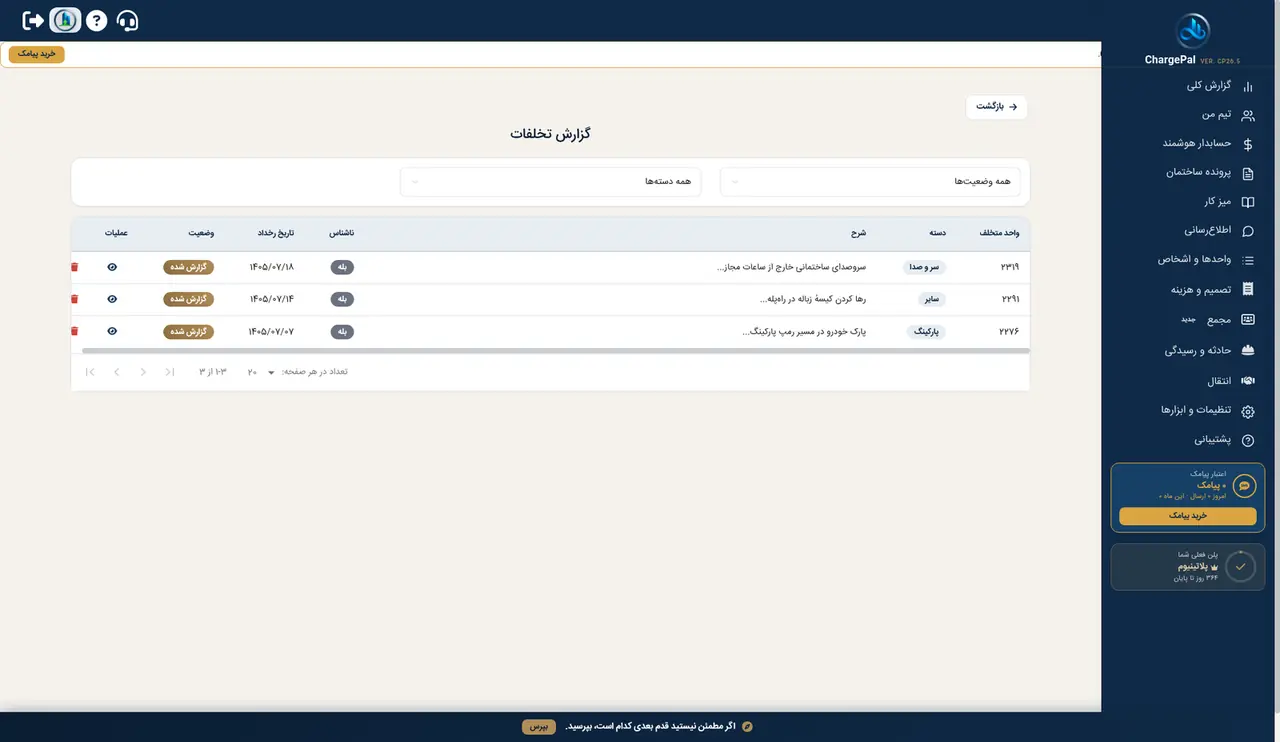Open the پرونده ساختمان document icon
The image size is (1280, 742).
pos(1247,173)
